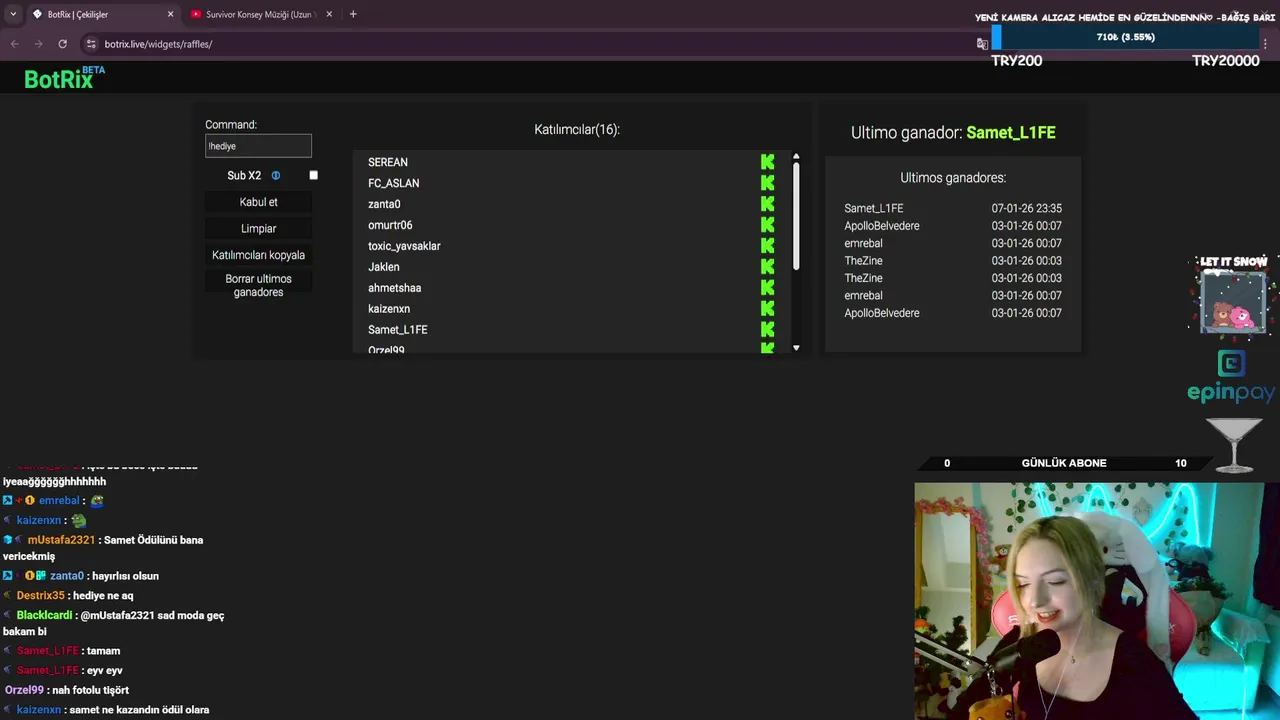Click the TRY20000 goal label

click(x=1225, y=61)
